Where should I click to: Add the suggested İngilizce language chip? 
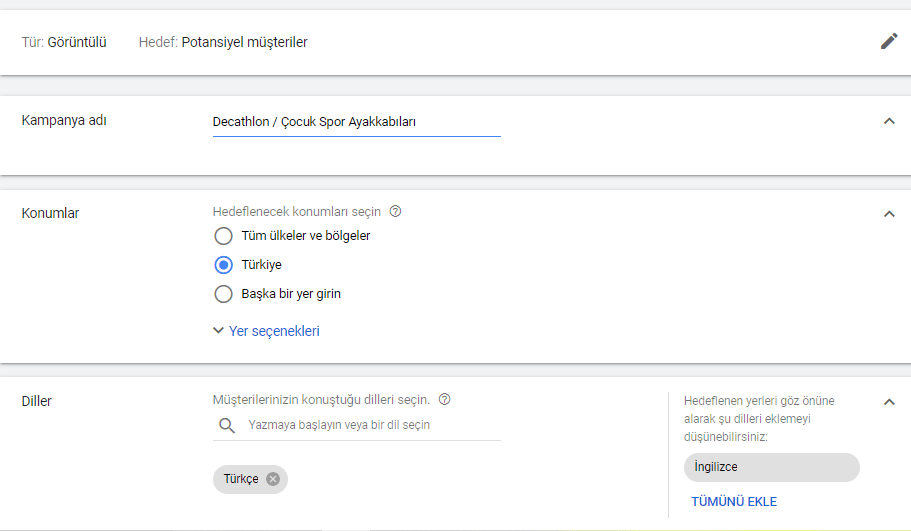pyautogui.click(x=771, y=467)
